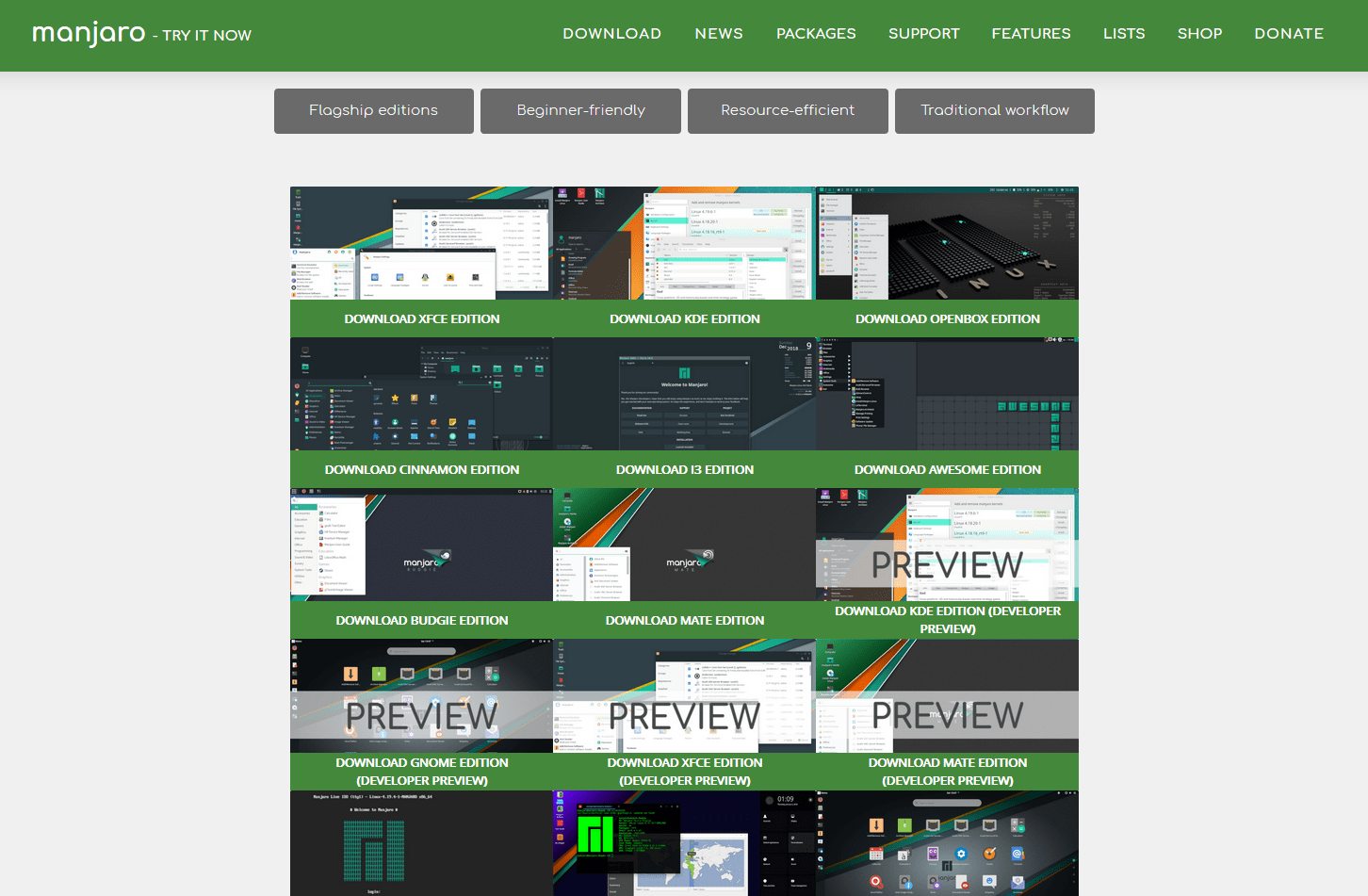Toggle the Flagship editions filter
The image size is (1368, 896).
[x=373, y=110]
